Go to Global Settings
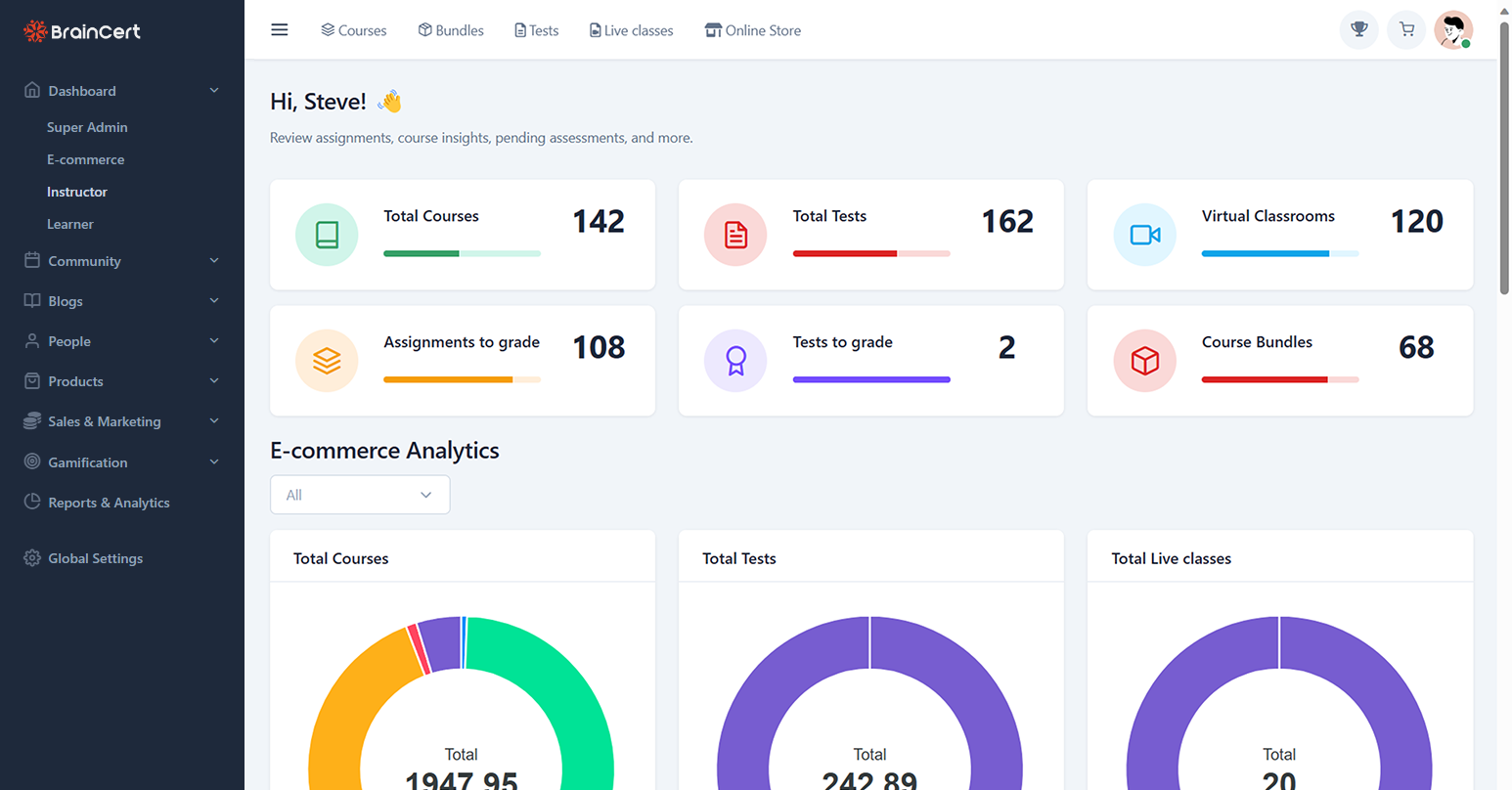 tap(95, 557)
